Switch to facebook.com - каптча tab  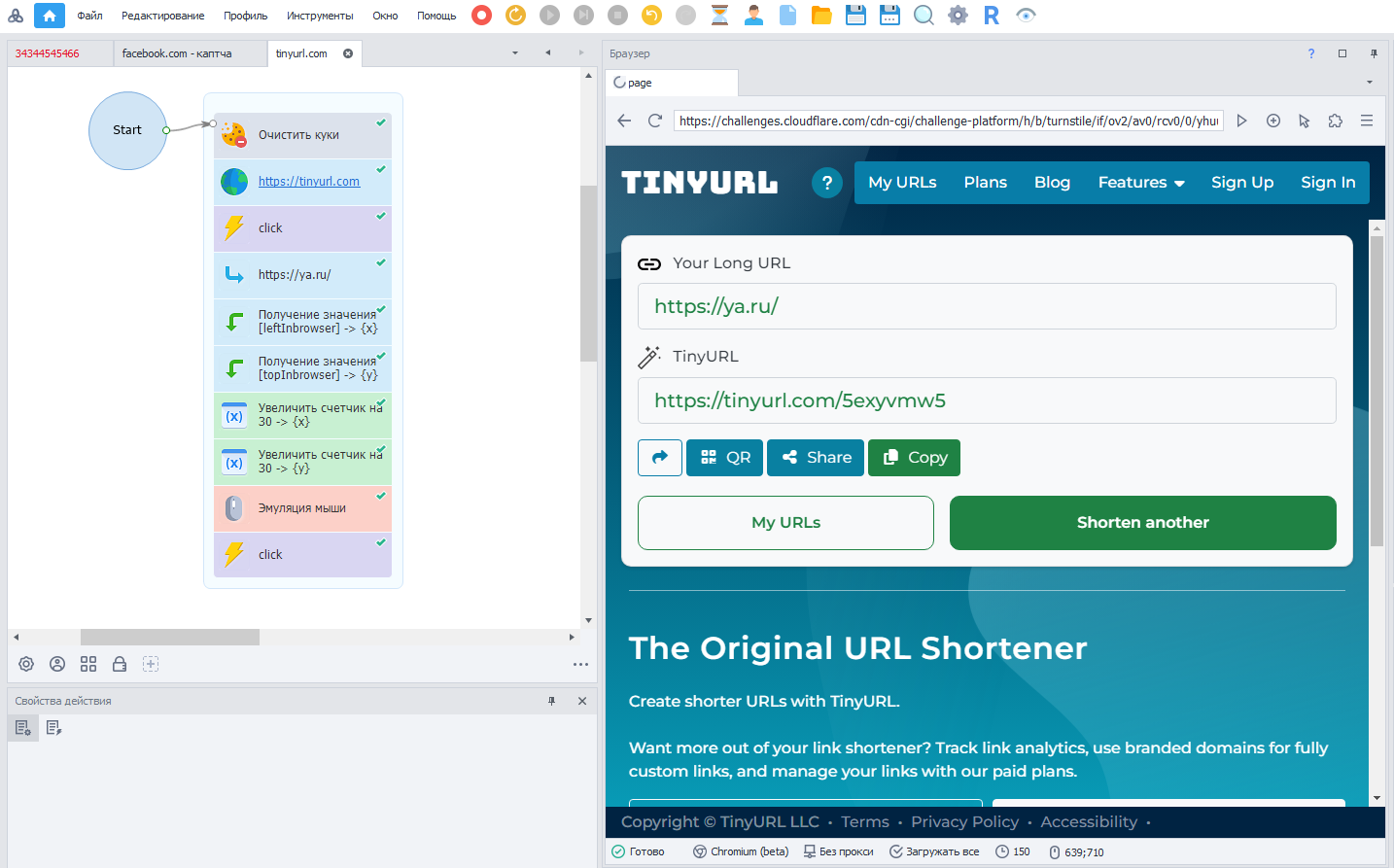point(191,53)
